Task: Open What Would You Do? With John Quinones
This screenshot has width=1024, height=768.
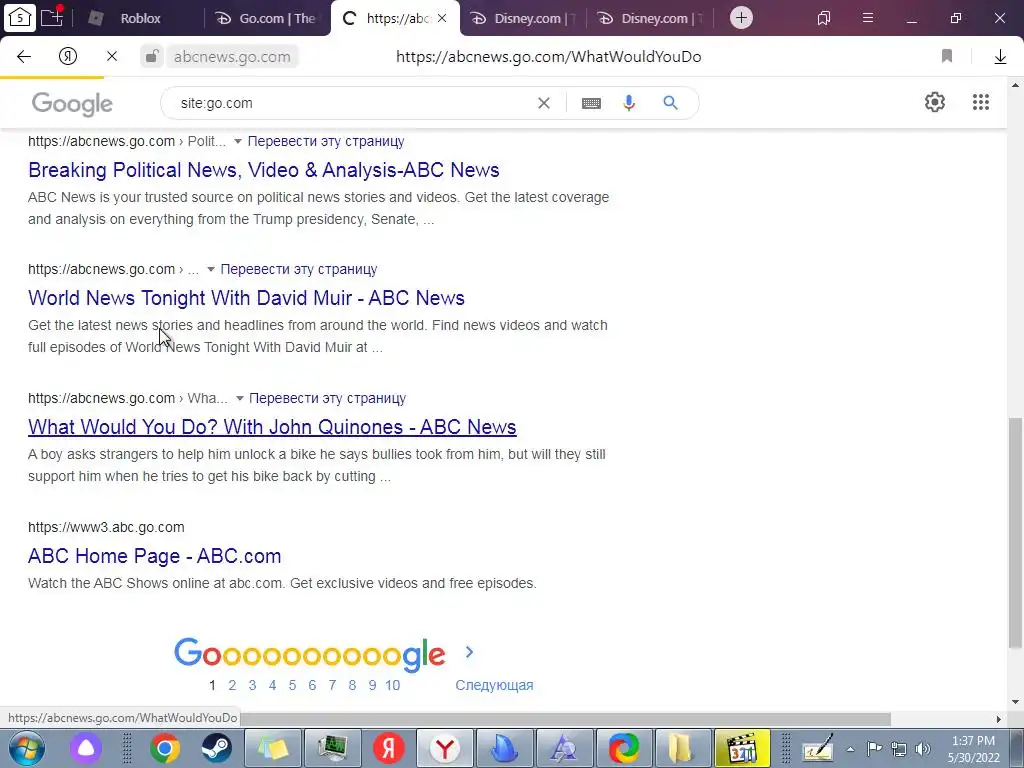Action: [x=272, y=426]
